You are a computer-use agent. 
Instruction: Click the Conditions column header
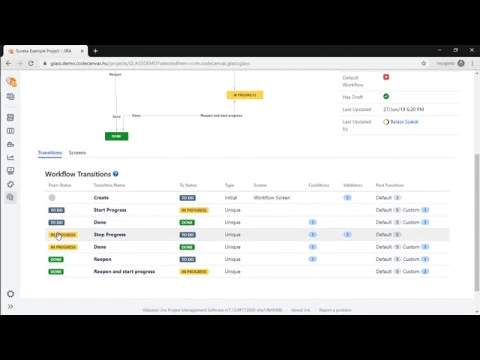click(319, 185)
